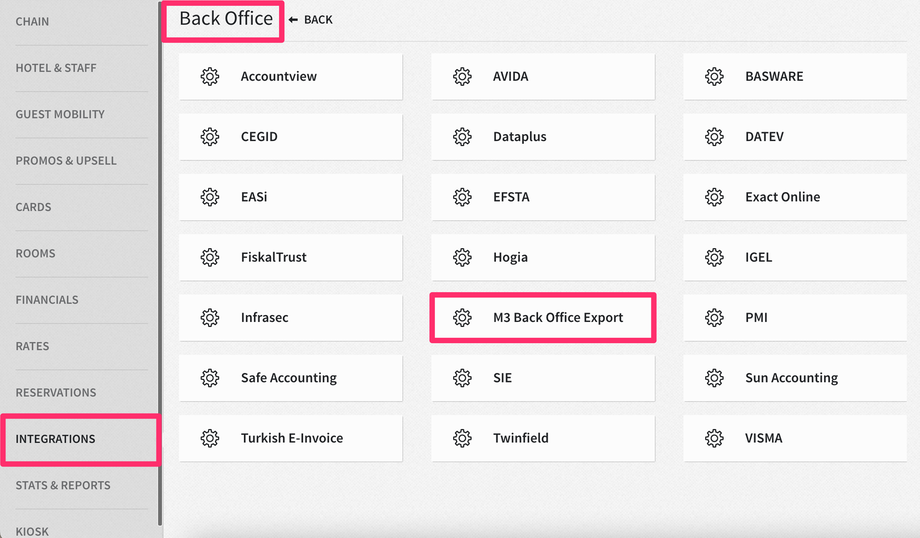The height and width of the screenshot is (538, 920).
Task: Click the gear icon next to Accountview
Action: pos(209,76)
